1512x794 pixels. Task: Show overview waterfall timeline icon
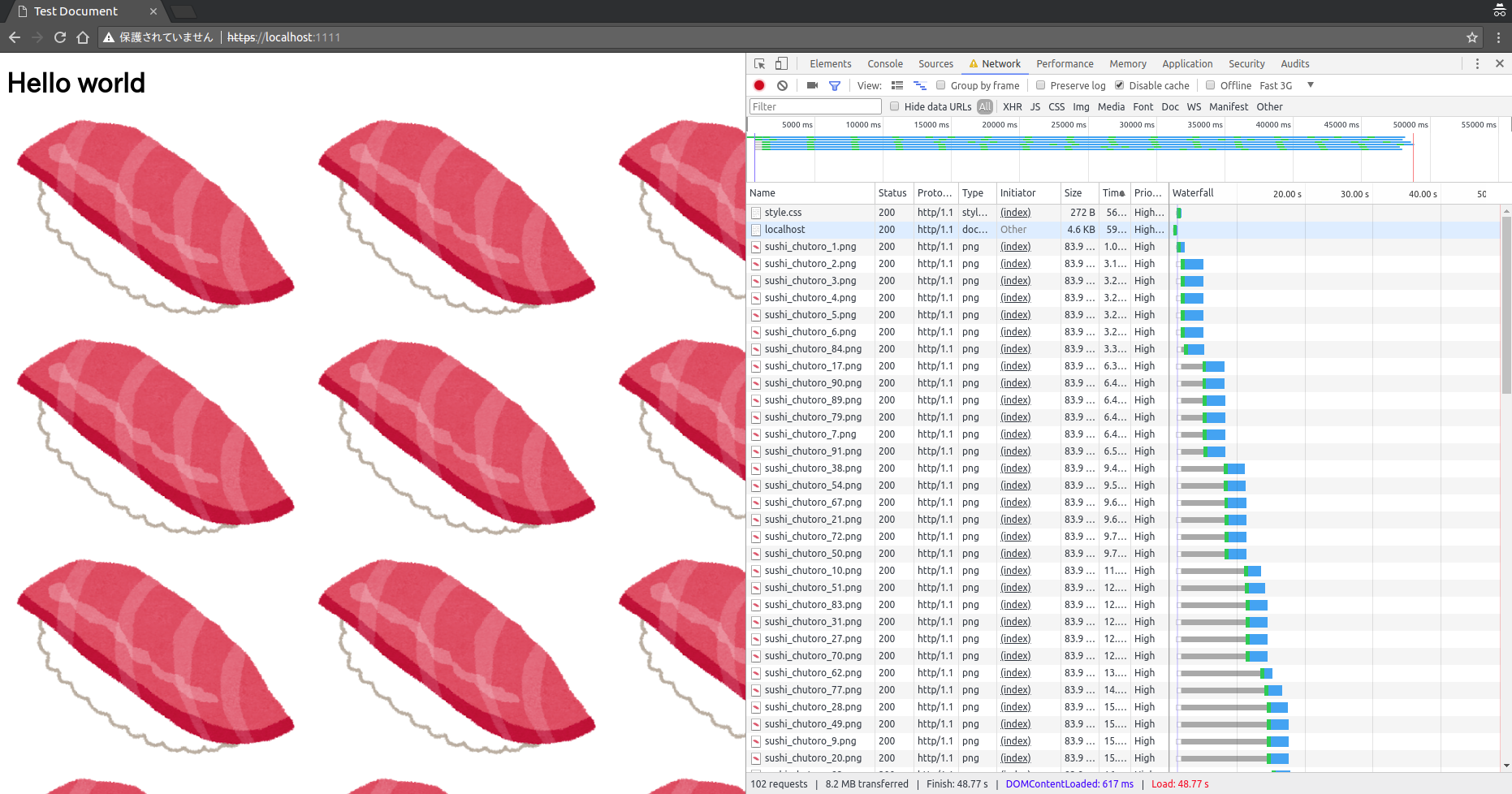coord(920,85)
